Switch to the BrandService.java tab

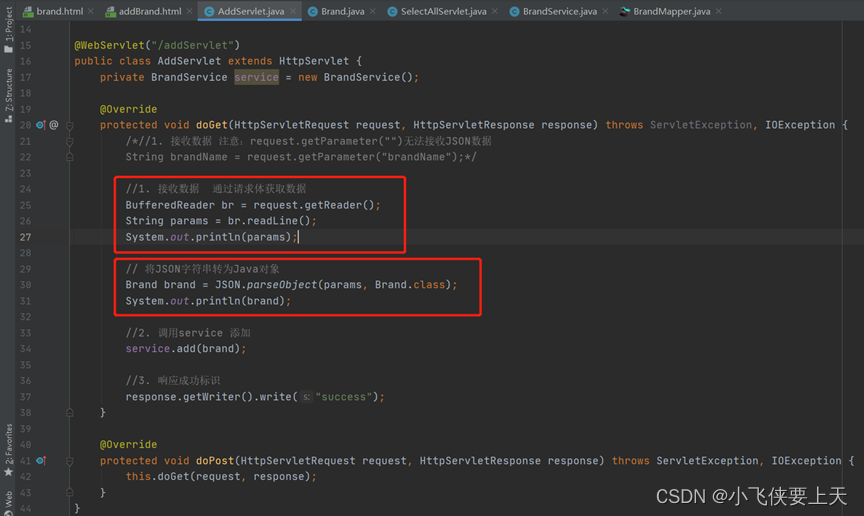(x=560, y=11)
